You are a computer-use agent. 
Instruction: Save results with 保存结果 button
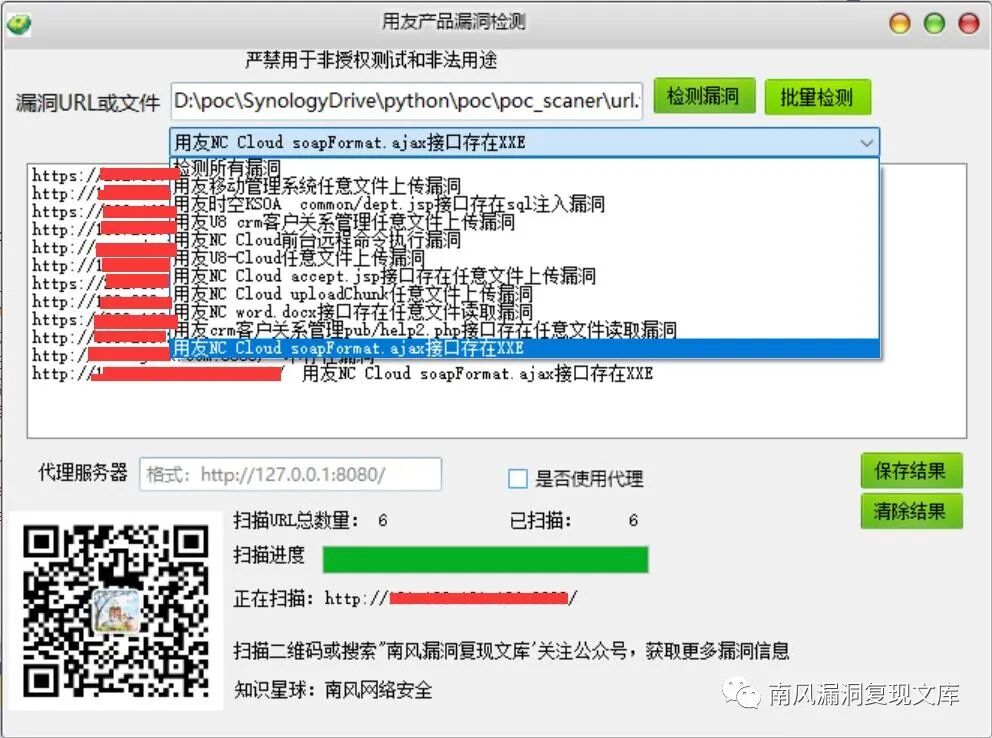tap(911, 470)
